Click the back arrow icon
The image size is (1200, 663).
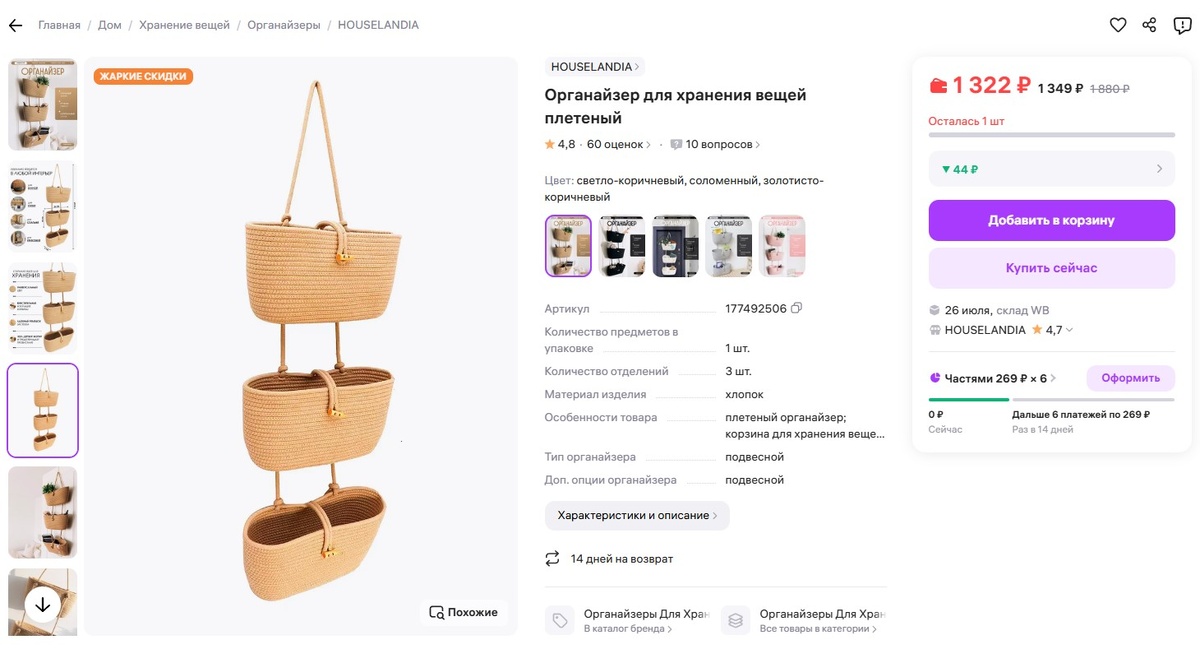[x=15, y=25]
